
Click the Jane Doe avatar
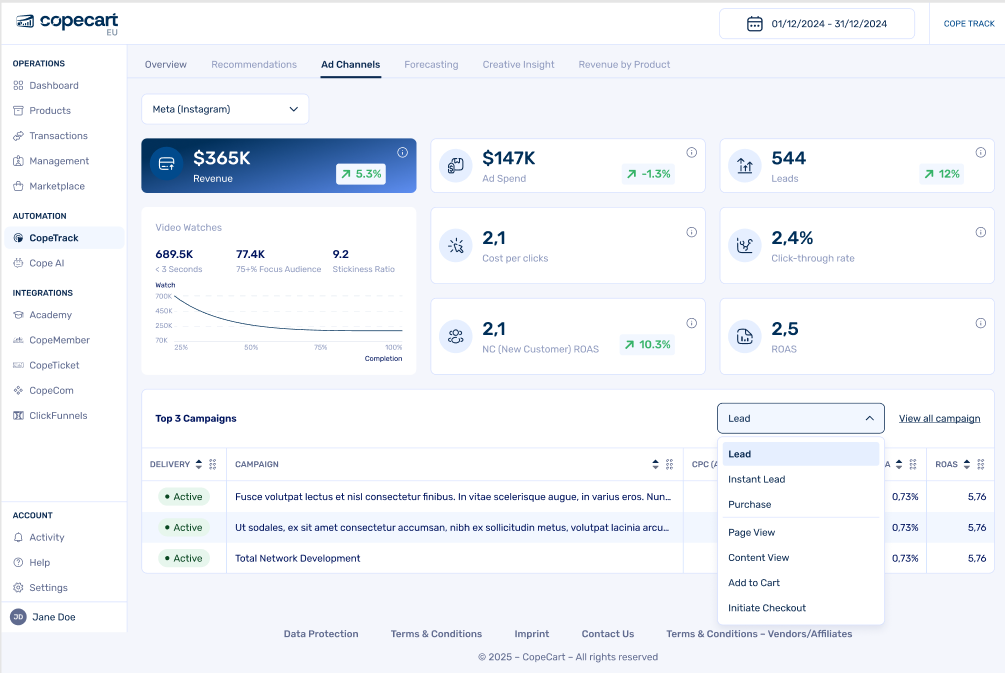[x=18, y=617]
